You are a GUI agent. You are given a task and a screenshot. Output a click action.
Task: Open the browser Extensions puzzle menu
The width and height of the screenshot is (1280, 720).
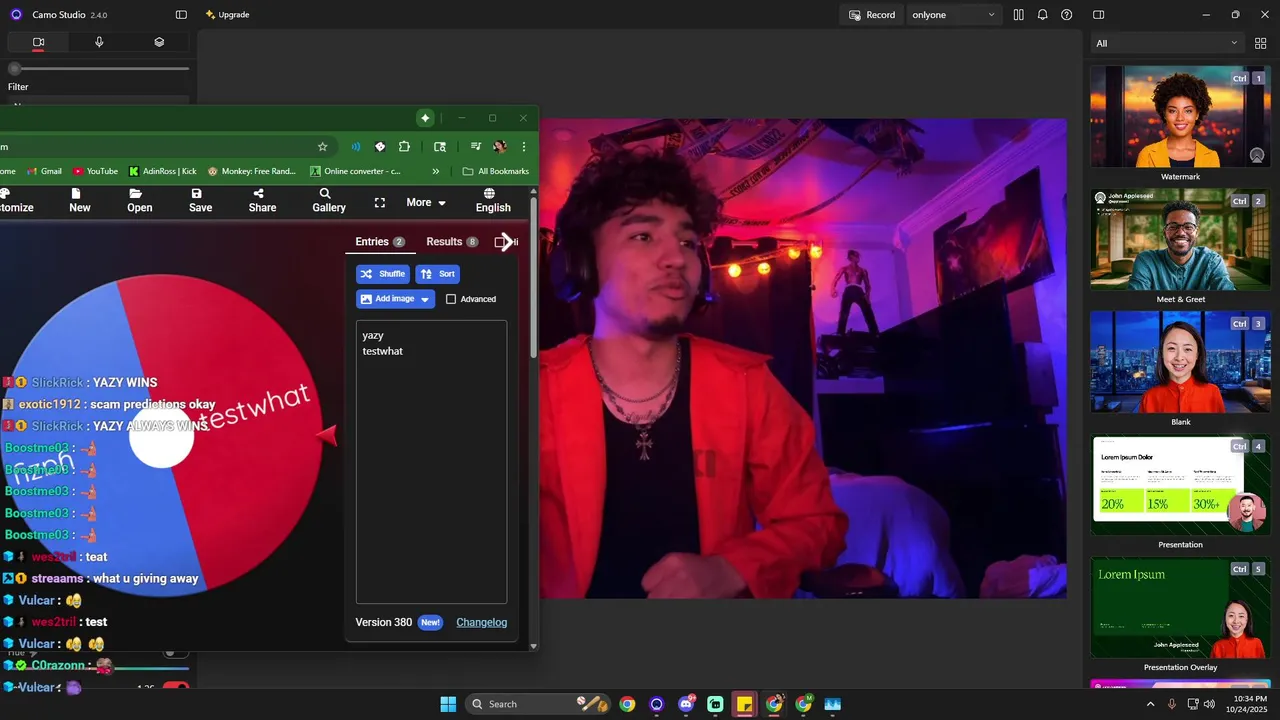point(404,147)
